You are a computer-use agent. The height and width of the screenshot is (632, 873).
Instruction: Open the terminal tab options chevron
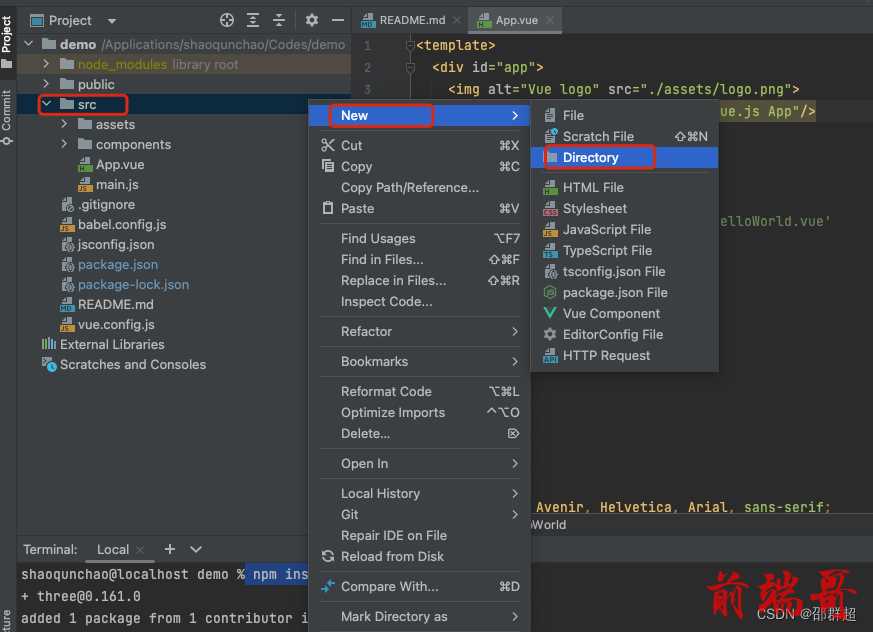[196, 550]
